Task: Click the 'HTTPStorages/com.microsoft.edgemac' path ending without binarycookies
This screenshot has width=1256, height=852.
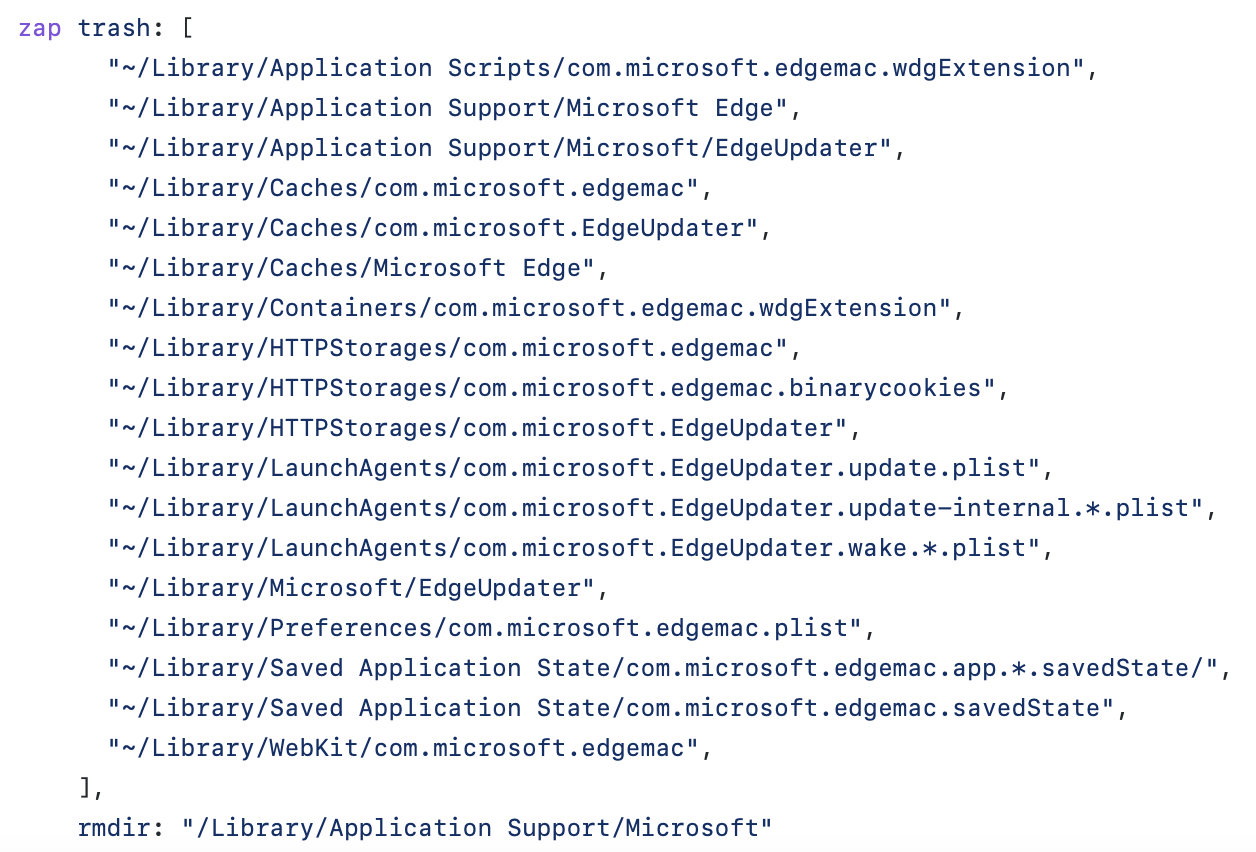Action: pyautogui.click(x=455, y=348)
